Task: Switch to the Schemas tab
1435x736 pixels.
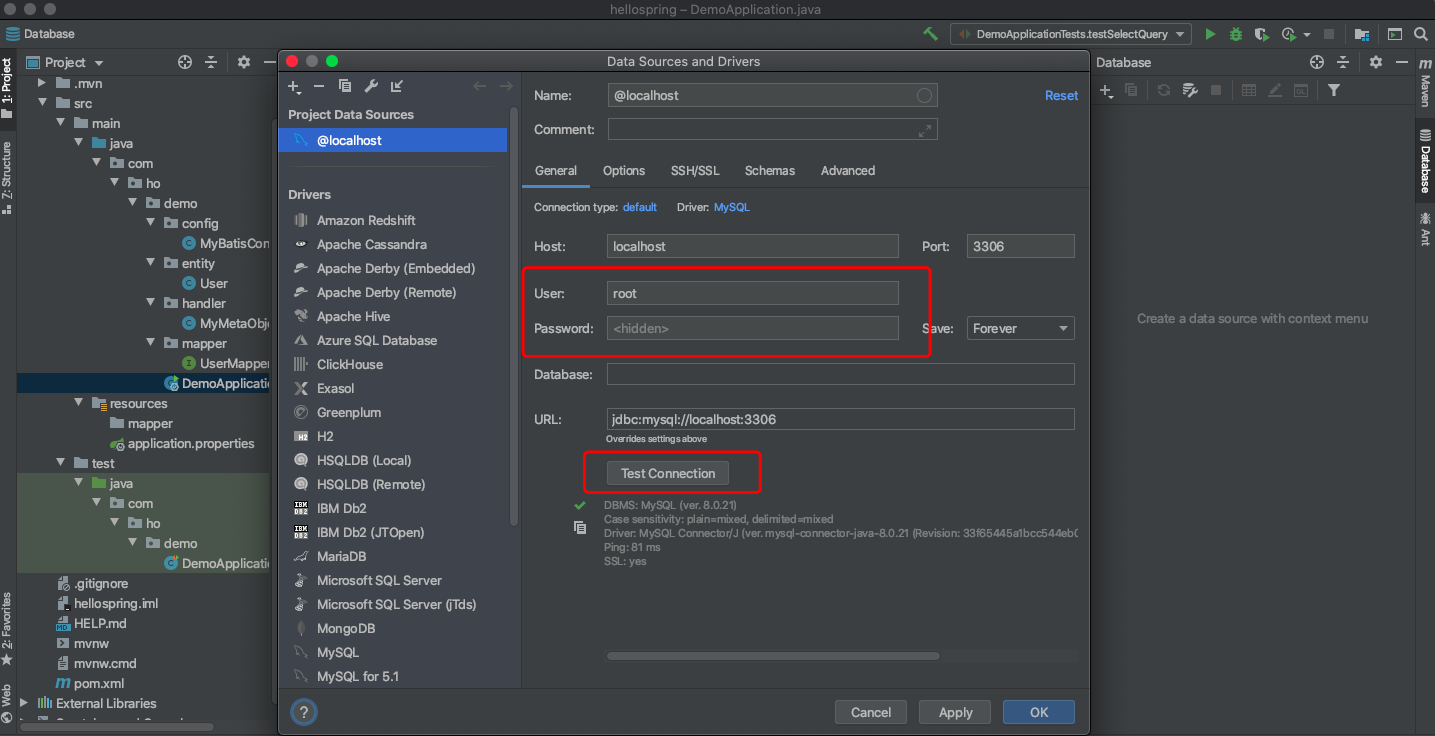Action: pyautogui.click(x=770, y=171)
